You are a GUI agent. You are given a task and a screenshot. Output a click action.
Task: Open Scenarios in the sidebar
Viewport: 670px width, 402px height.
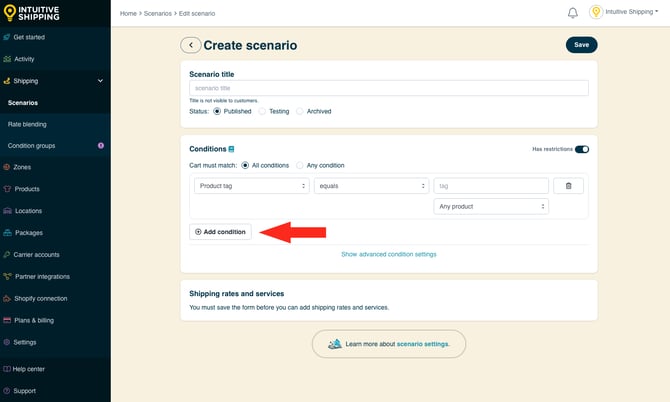[x=23, y=103]
